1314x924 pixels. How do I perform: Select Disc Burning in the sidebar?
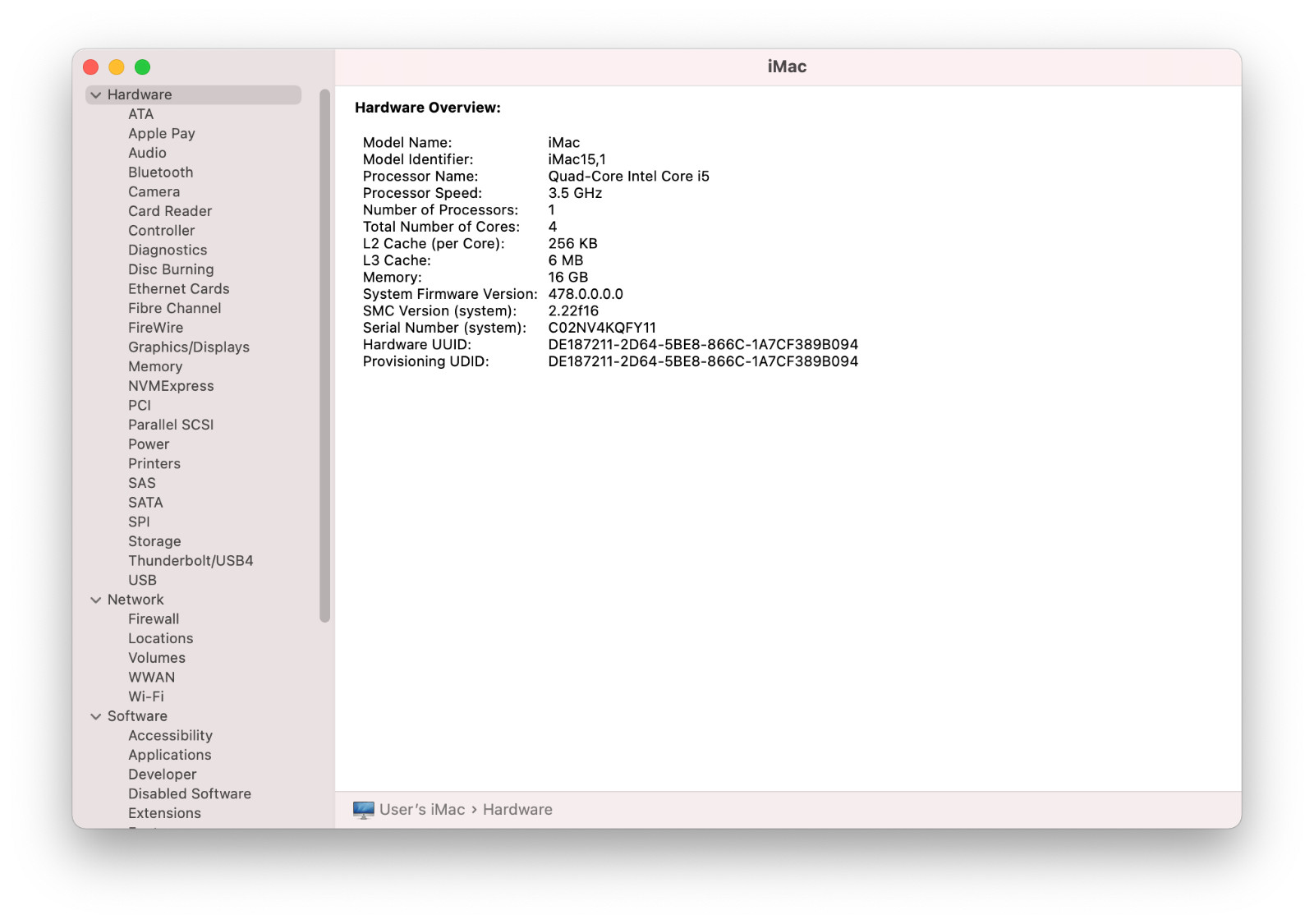coord(171,269)
